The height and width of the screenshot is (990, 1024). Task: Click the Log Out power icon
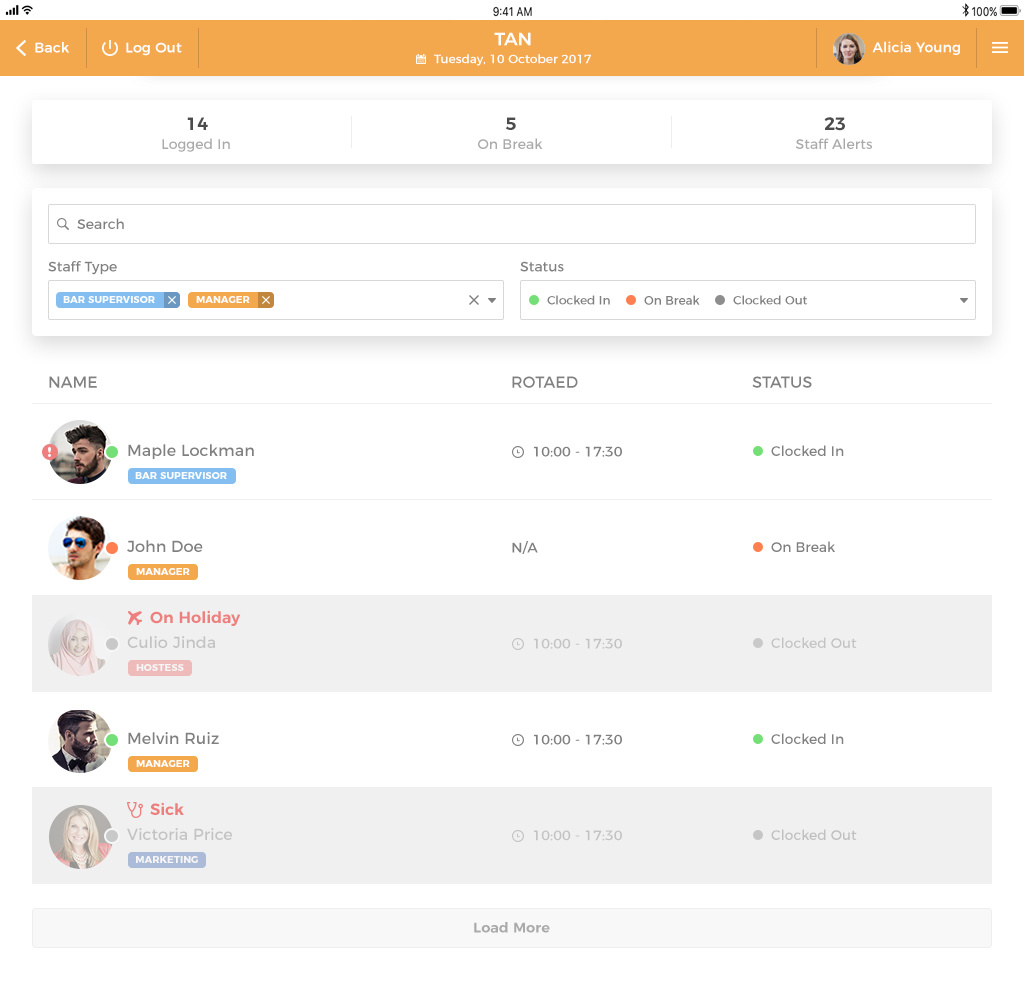(x=110, y=48)
